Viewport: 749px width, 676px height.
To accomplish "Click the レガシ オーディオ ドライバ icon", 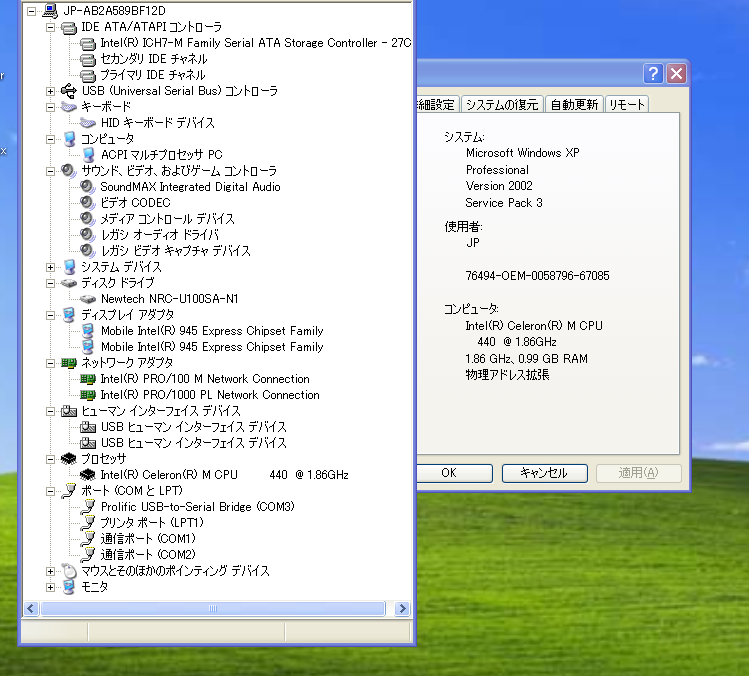I will tap(88, 235).
